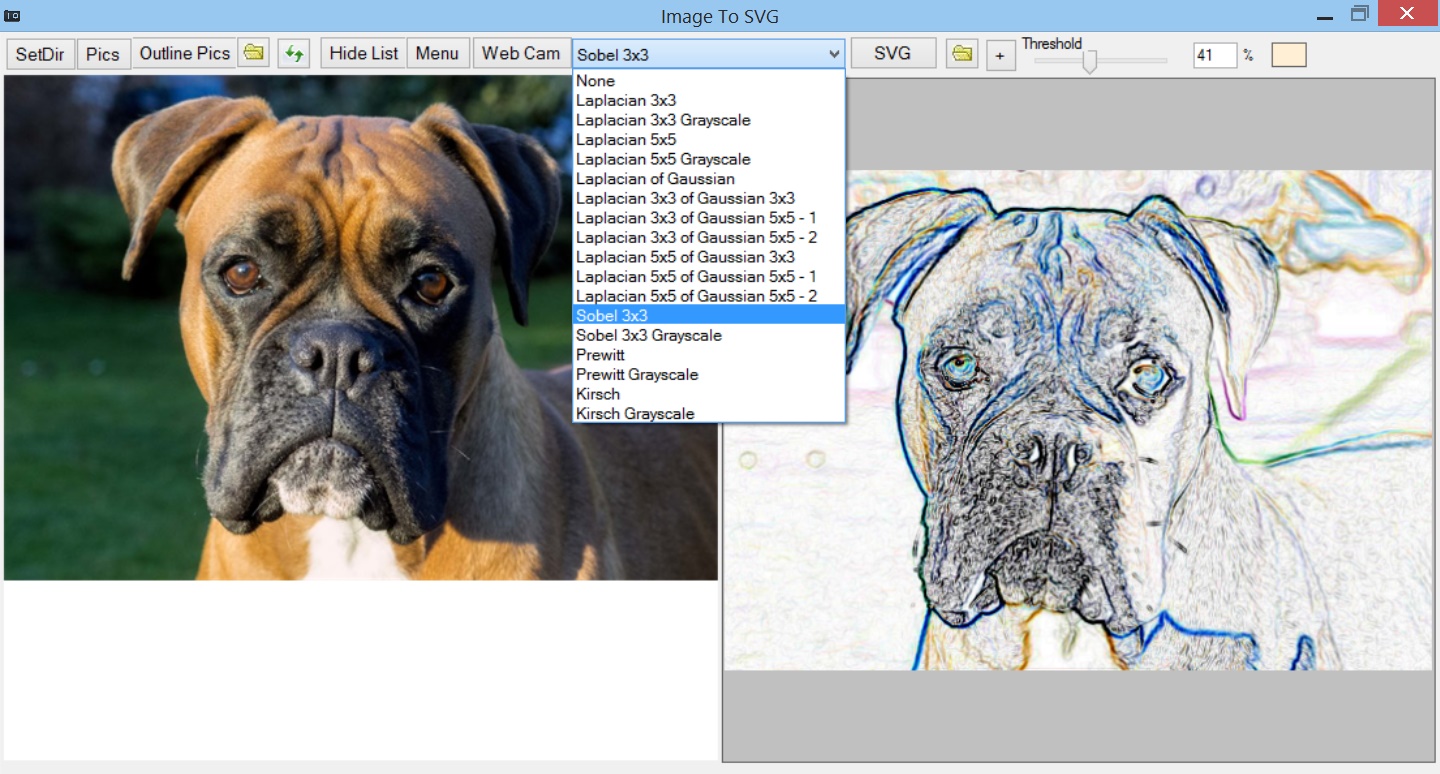Click the Outline Pics button

tap(184, 54)
